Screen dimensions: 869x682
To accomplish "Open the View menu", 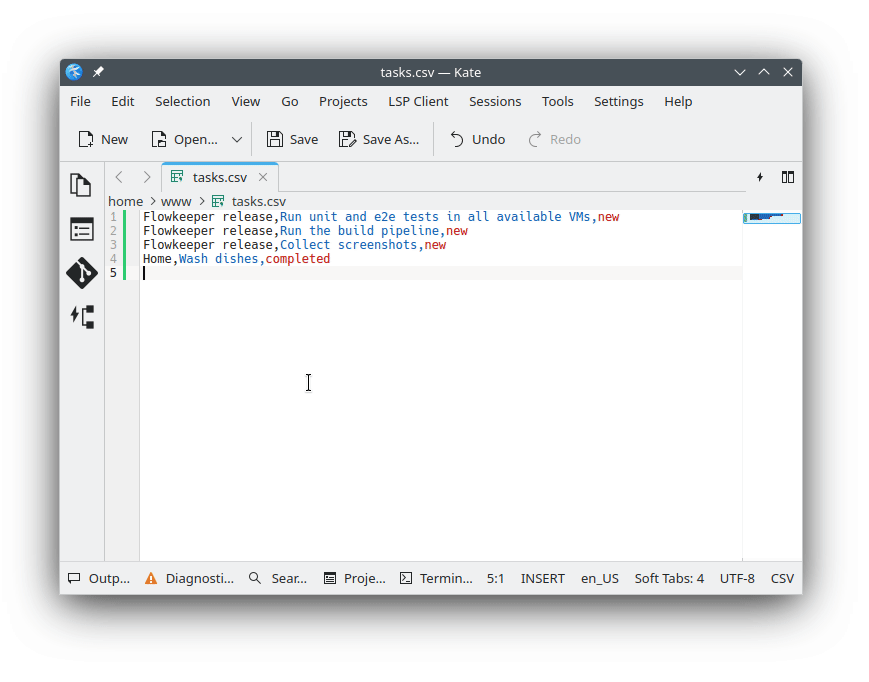I will click(x=246, y=101).
